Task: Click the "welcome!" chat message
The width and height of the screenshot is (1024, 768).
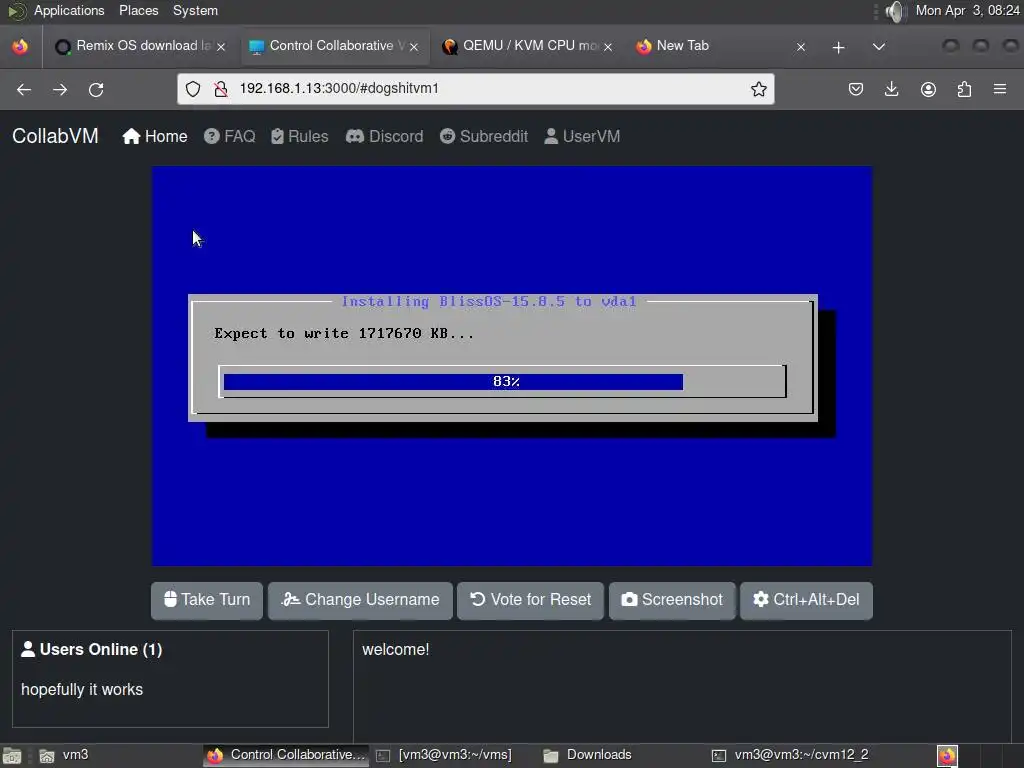Action: click(396, 650)
